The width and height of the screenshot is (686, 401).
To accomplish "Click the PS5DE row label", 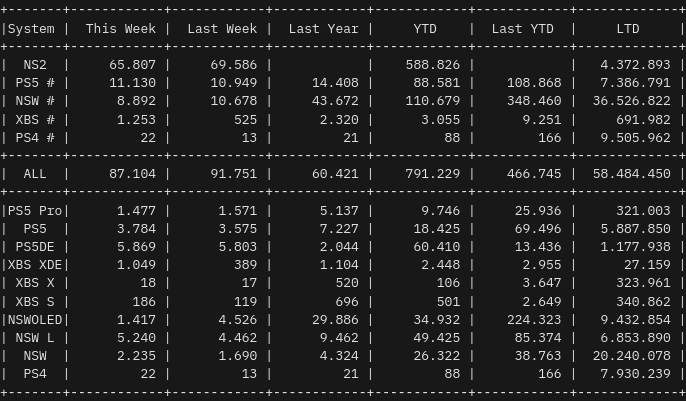I will click(x=35, y=247).
